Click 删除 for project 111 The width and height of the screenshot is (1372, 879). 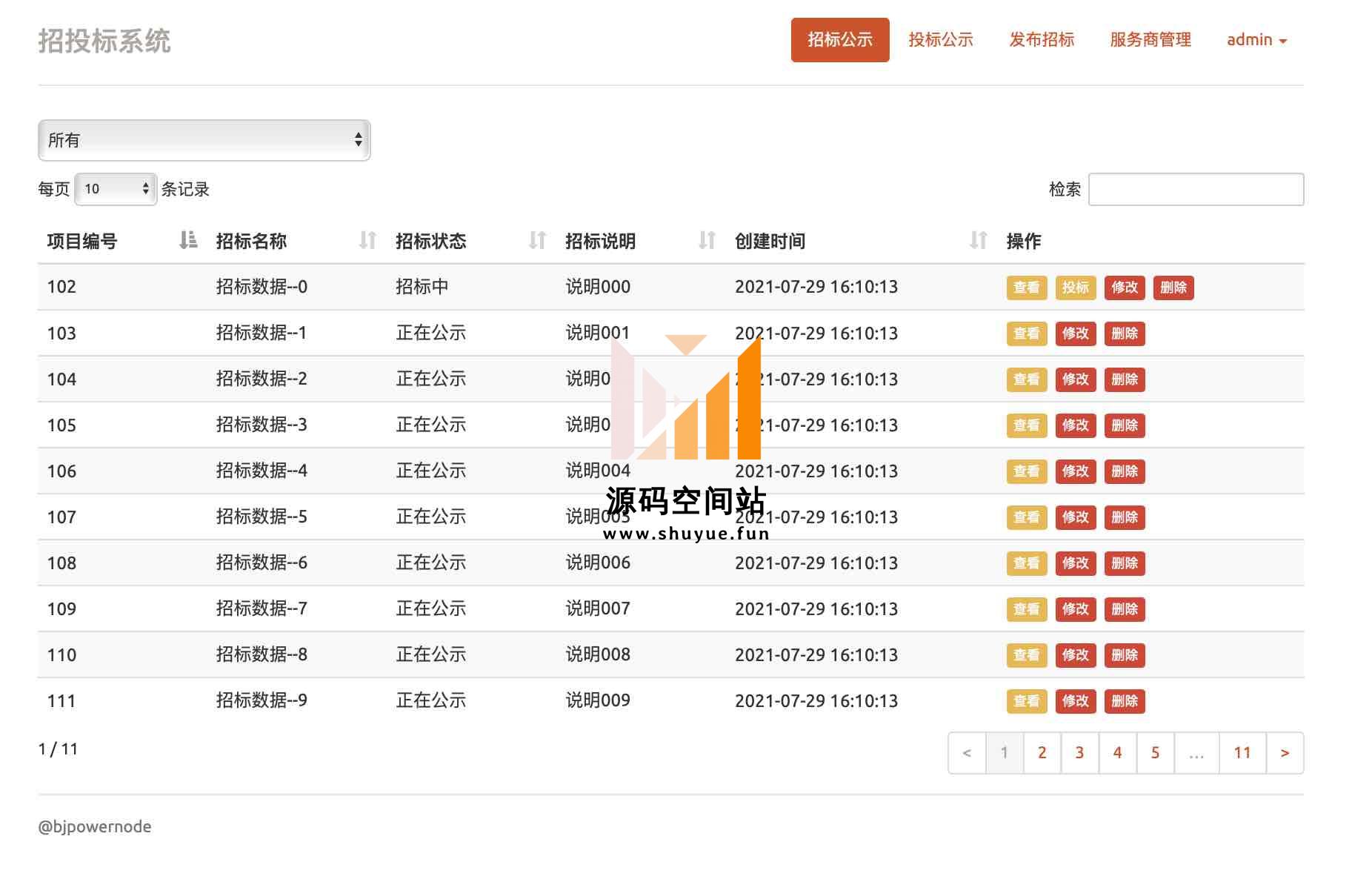[1125, 701]
